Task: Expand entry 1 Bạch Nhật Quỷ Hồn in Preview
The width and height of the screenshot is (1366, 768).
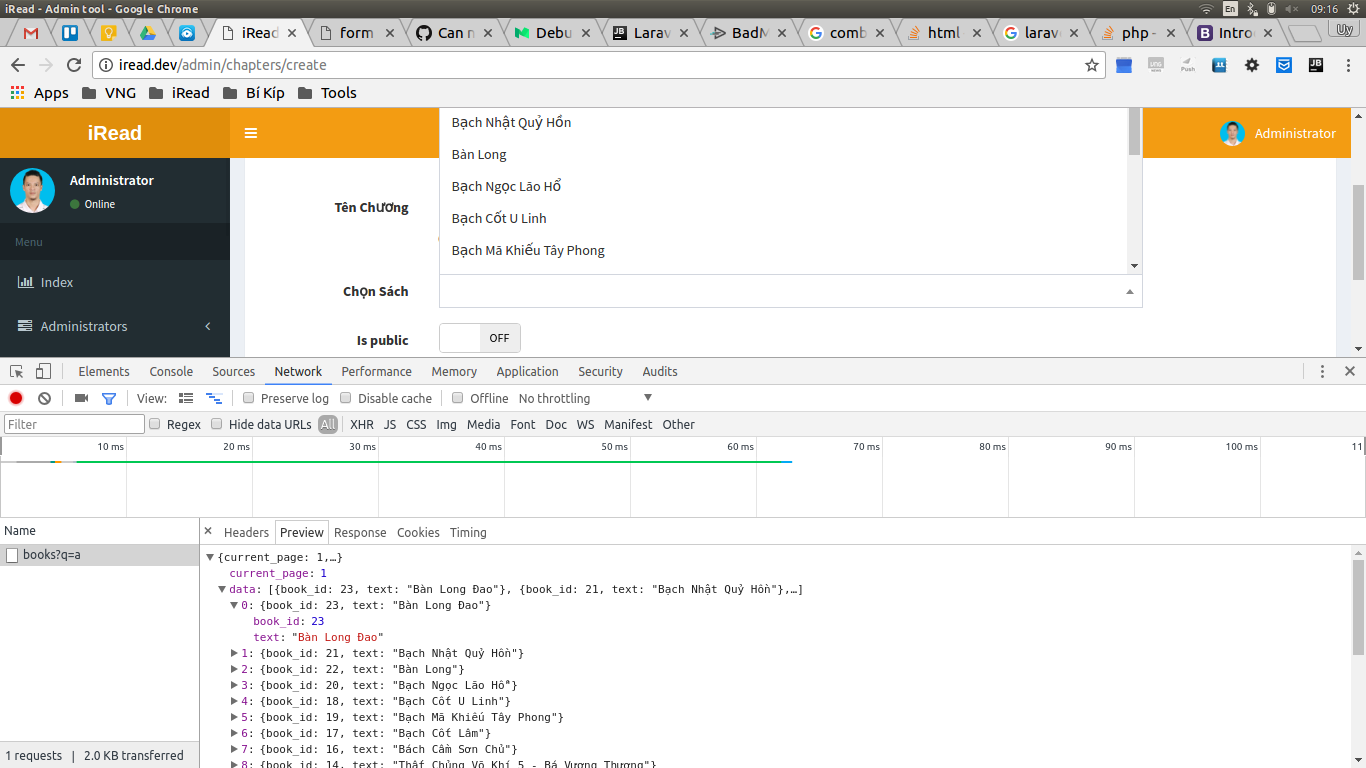Action: pyautogui.click(x=233, y=653)
